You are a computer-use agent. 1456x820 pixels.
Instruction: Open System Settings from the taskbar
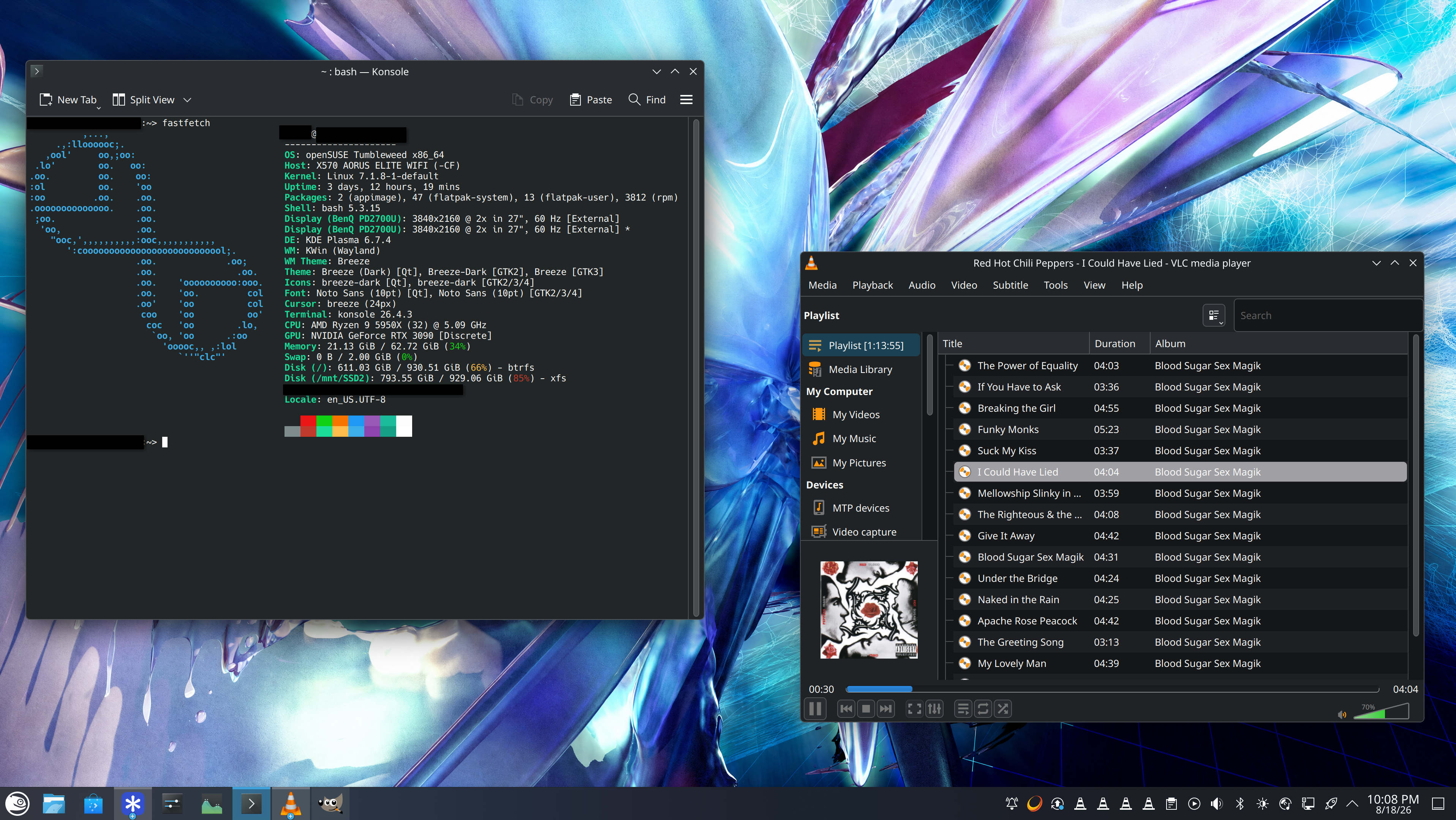(172, 804)
